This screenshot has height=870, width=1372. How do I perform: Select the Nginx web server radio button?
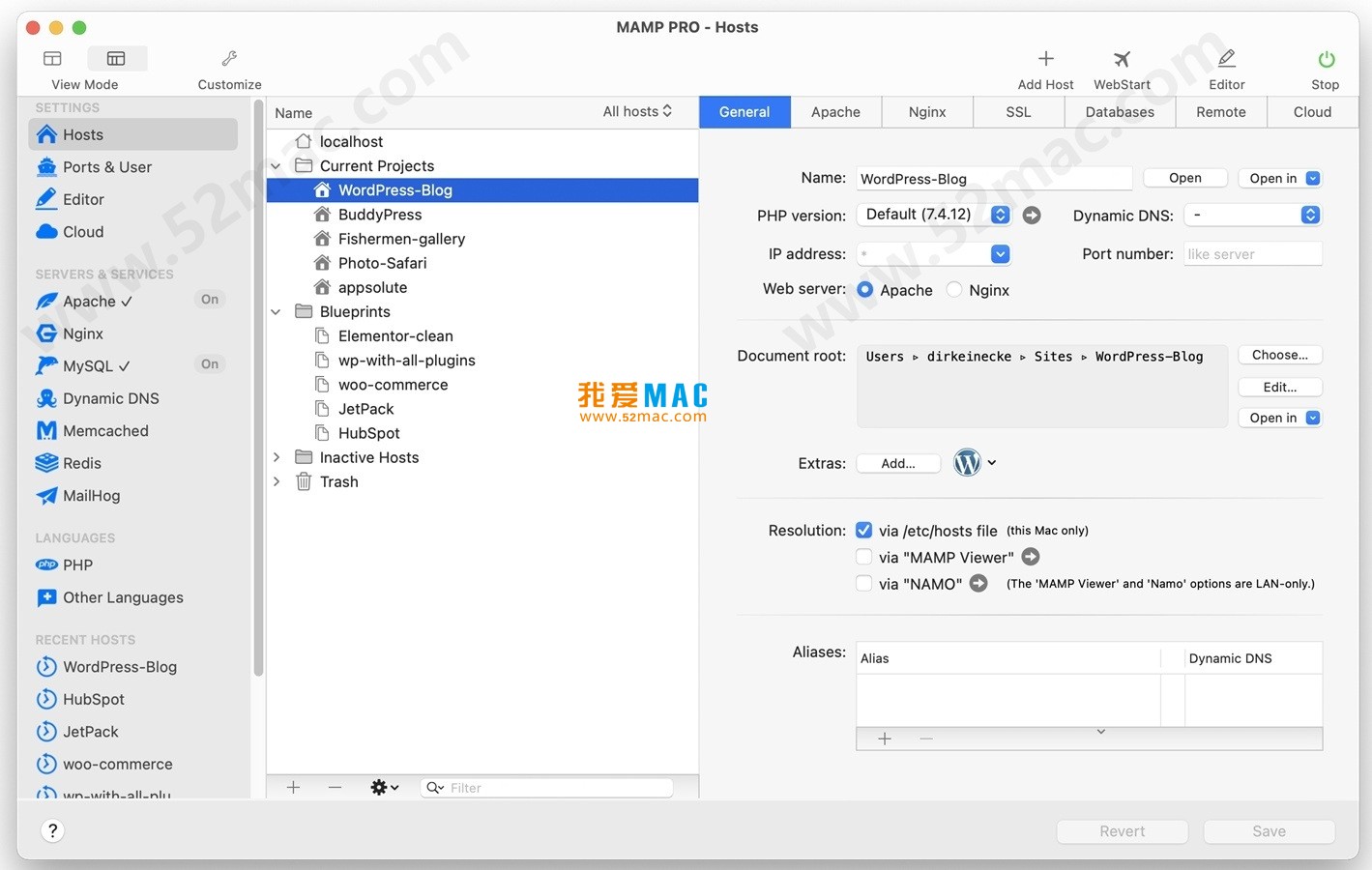pos(954,289)
